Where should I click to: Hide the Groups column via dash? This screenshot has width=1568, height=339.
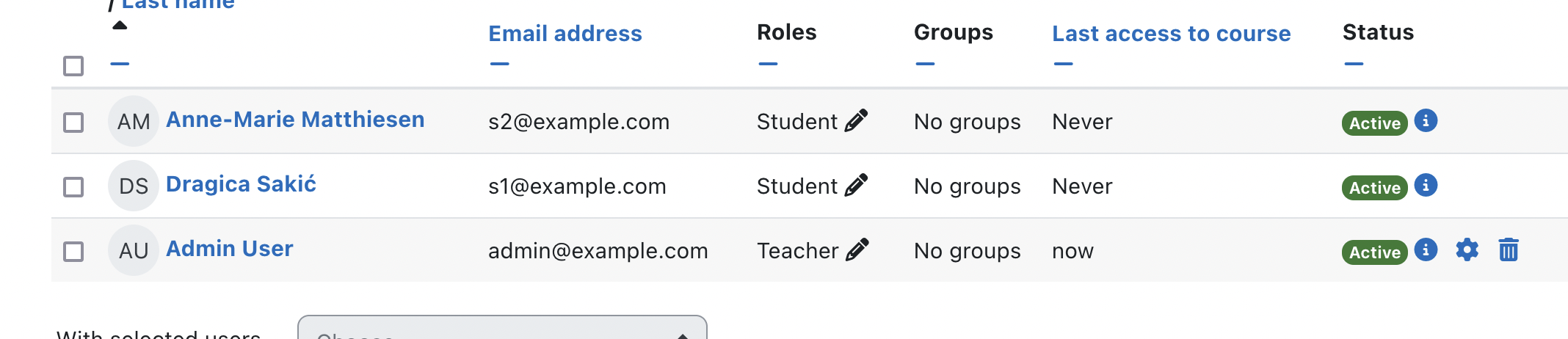coord(925,64)
